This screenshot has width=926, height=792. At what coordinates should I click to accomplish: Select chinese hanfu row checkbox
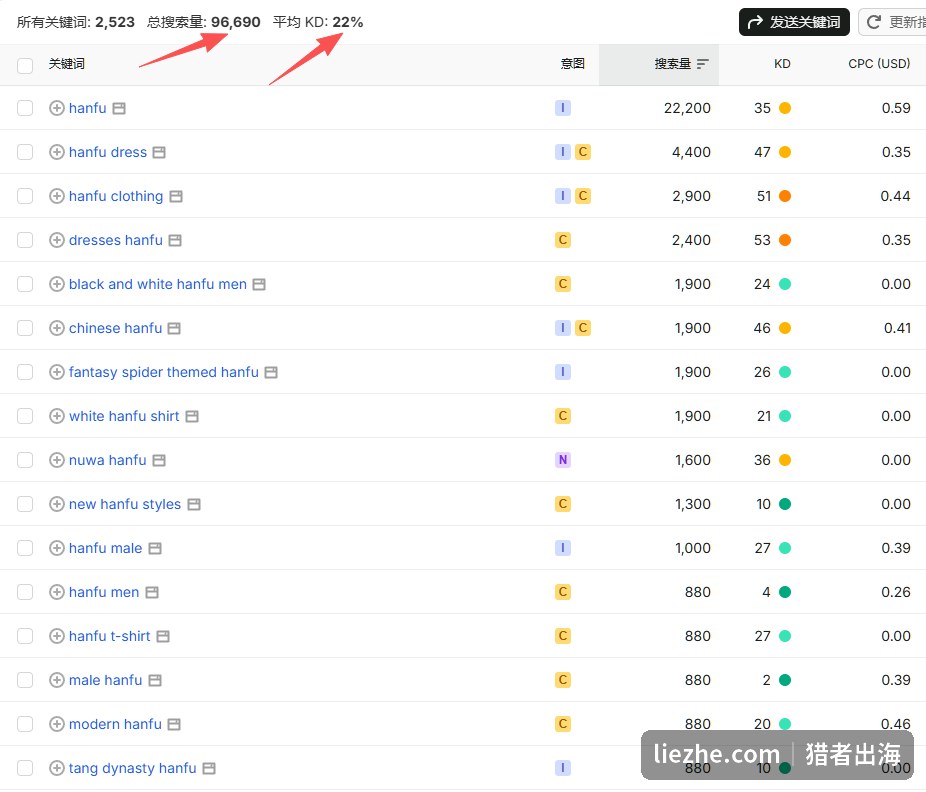[25, 328]
